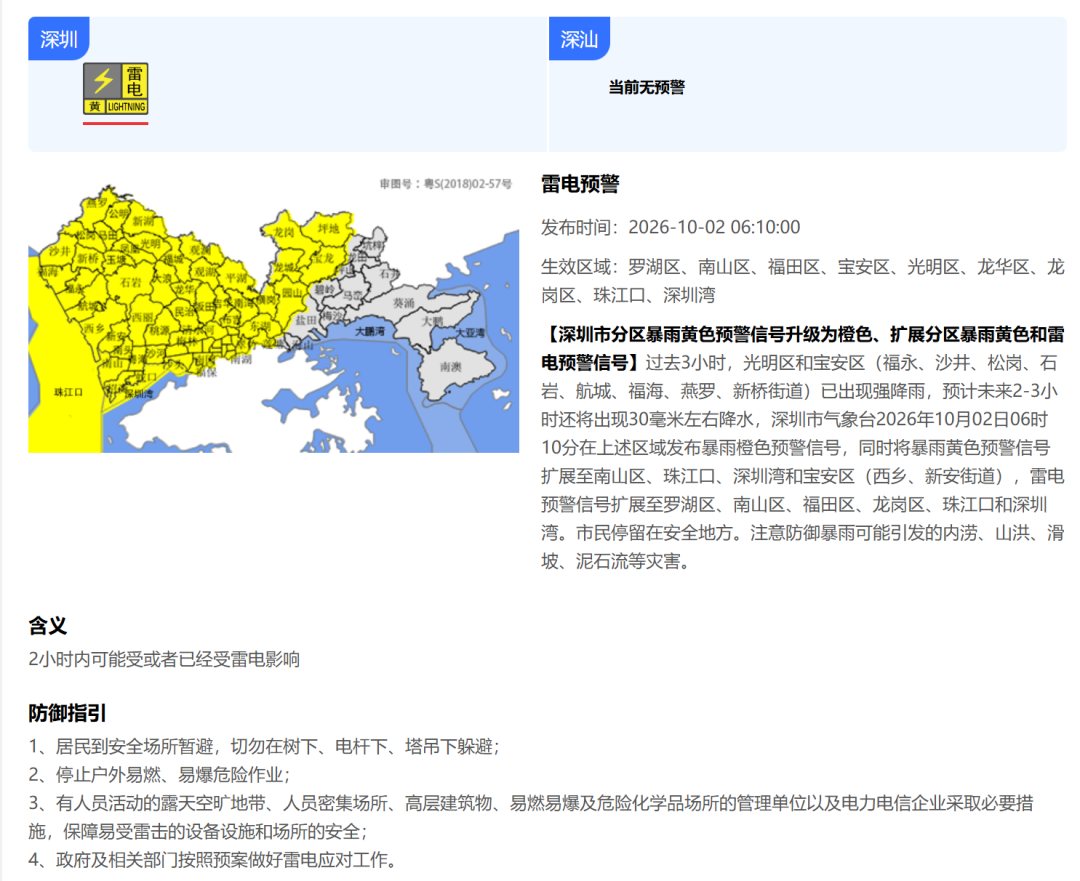1080x881 pixels.
Task: Switch to the 深山 tab
Action: coord(579,39)
